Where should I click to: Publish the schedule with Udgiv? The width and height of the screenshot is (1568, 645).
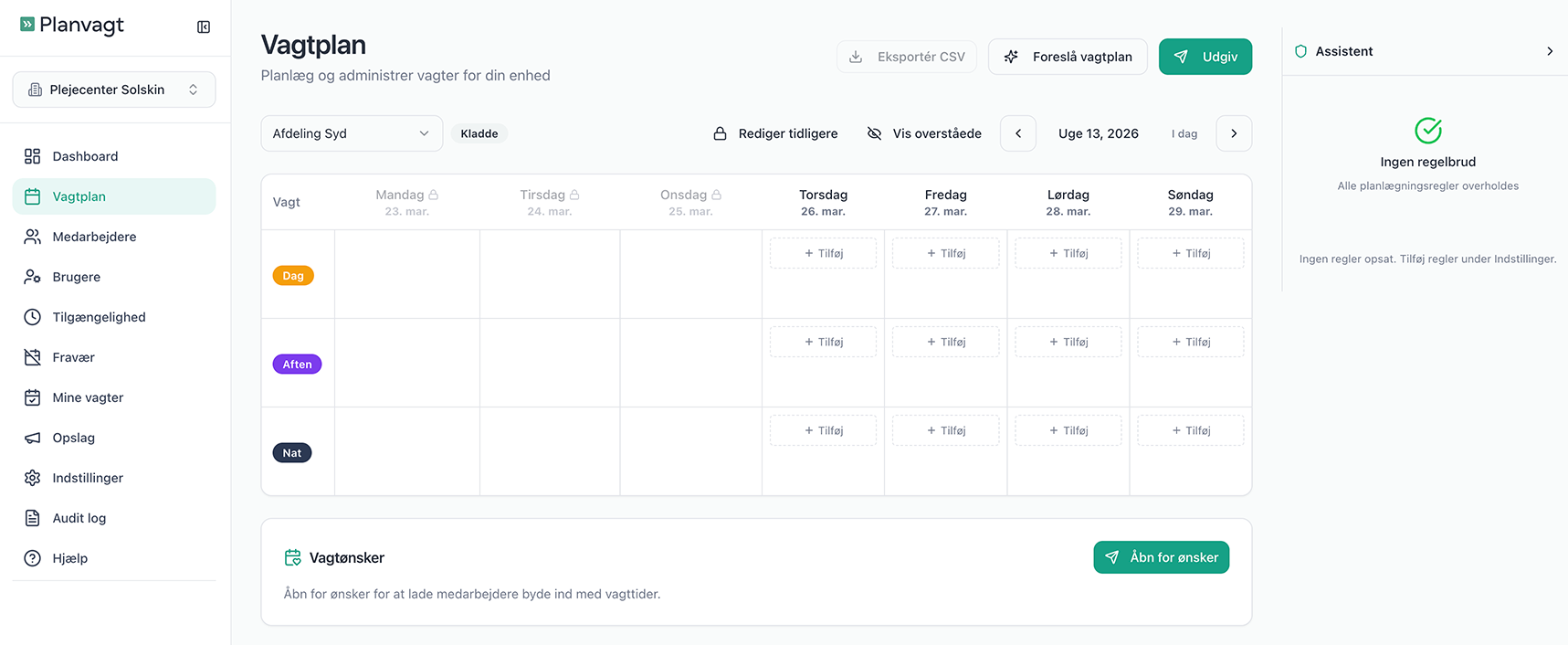[x=1205, y=57]
